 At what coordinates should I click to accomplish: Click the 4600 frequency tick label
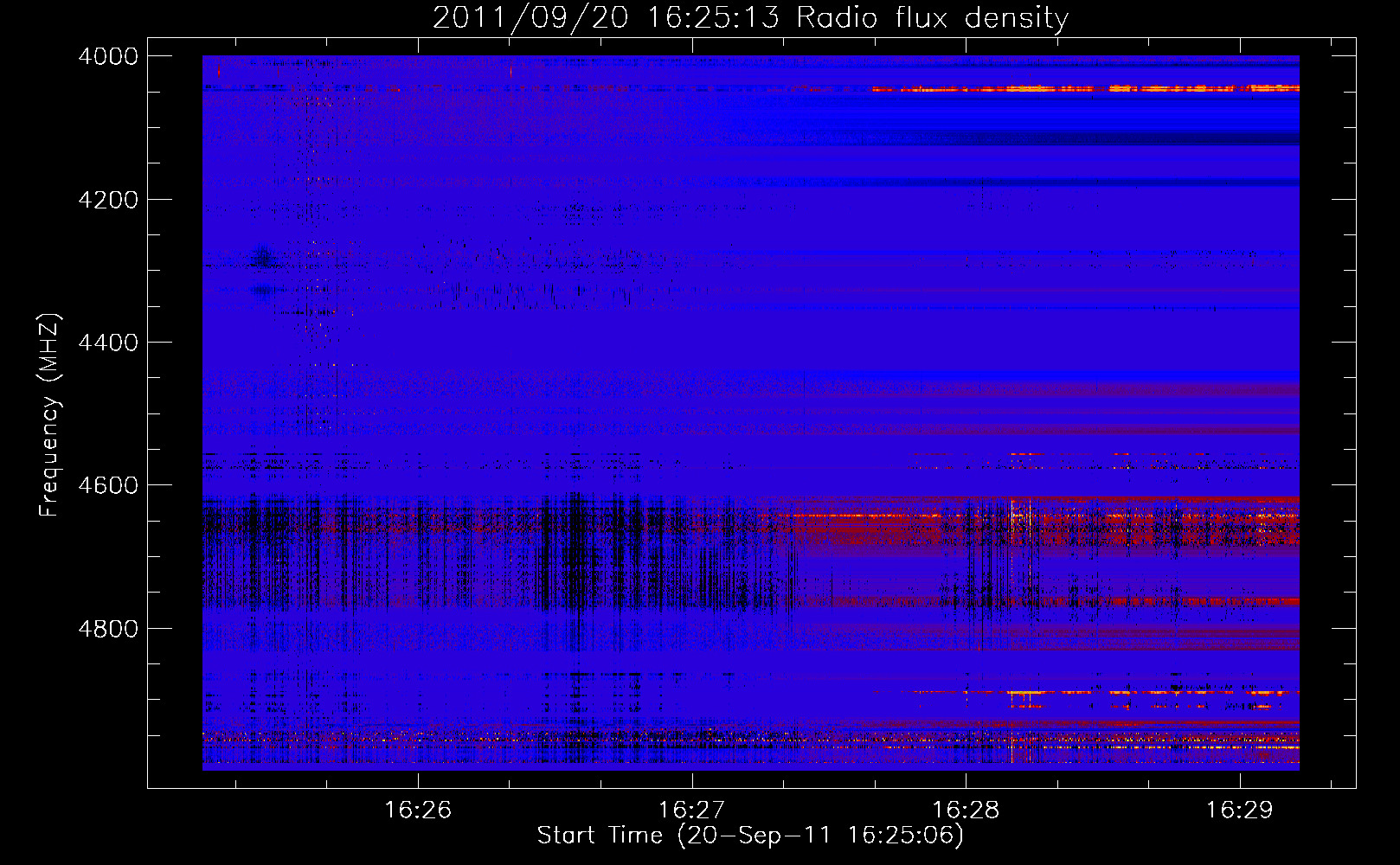pyautogui.click(x=108, y=485)
